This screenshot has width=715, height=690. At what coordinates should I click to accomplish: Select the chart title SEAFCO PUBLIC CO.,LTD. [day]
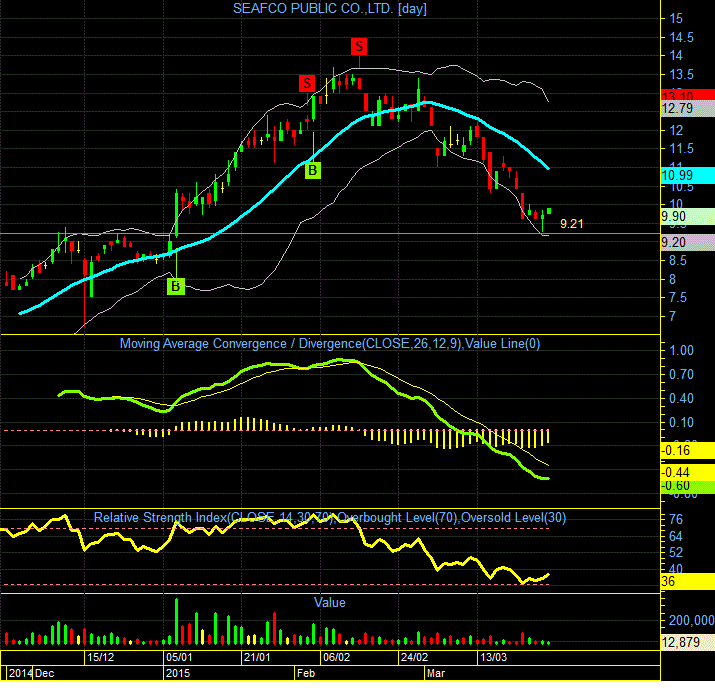pos(330,8)
